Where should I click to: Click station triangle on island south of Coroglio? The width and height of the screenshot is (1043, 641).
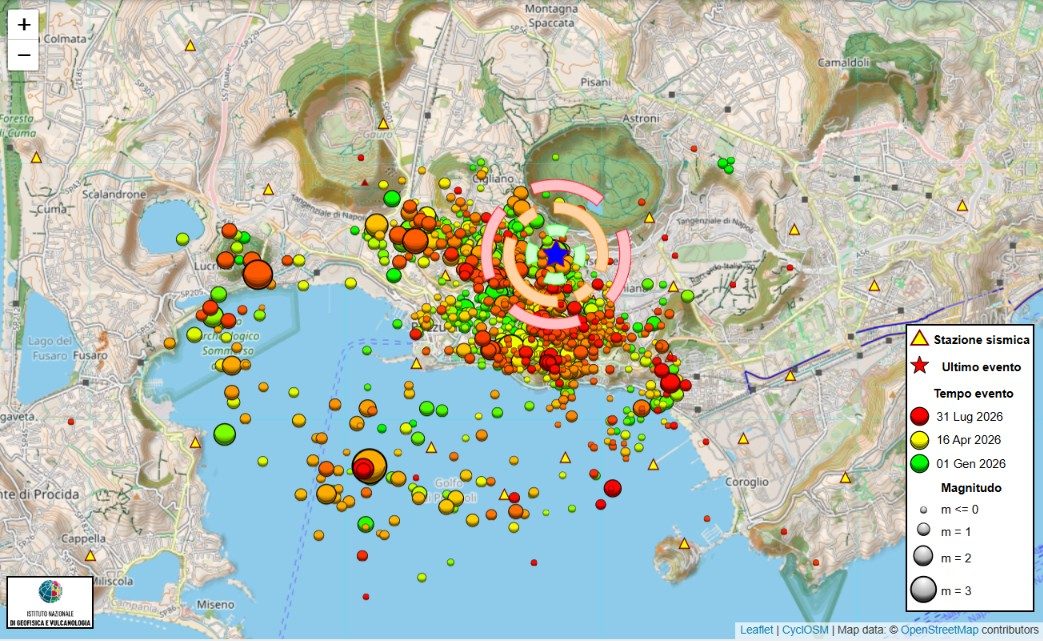(684, 543)
